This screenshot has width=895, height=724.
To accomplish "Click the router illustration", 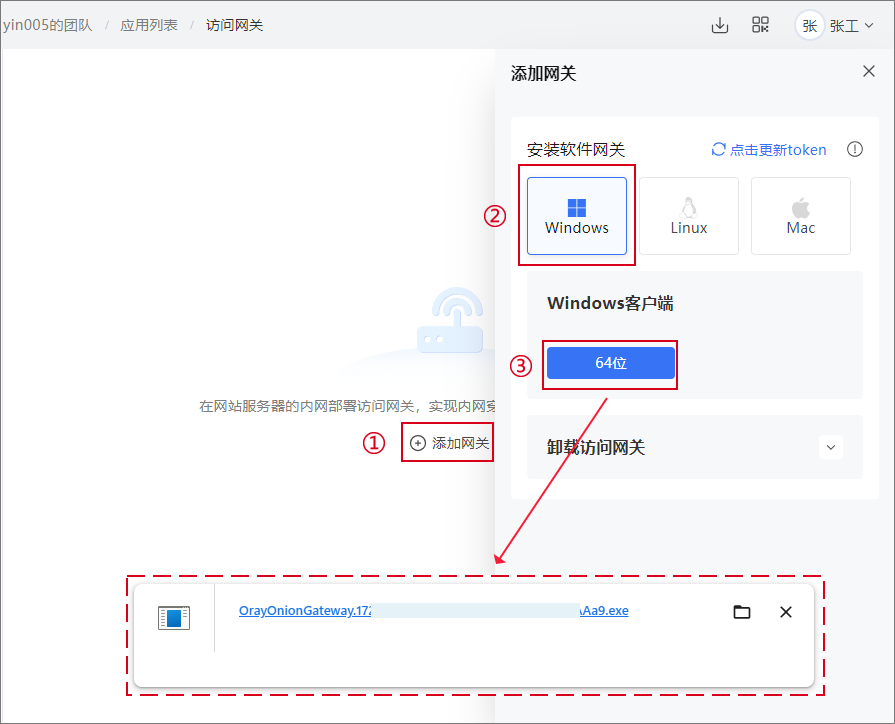I will click(450, 320).
